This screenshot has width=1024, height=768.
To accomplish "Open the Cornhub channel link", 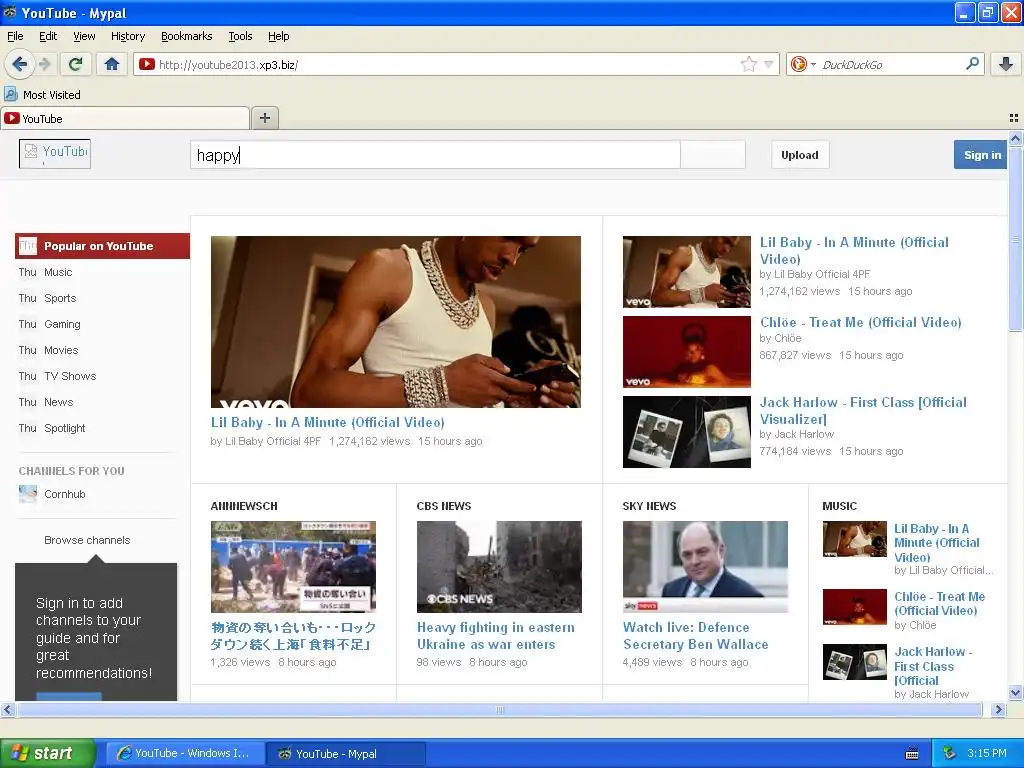I will (65, 494).
